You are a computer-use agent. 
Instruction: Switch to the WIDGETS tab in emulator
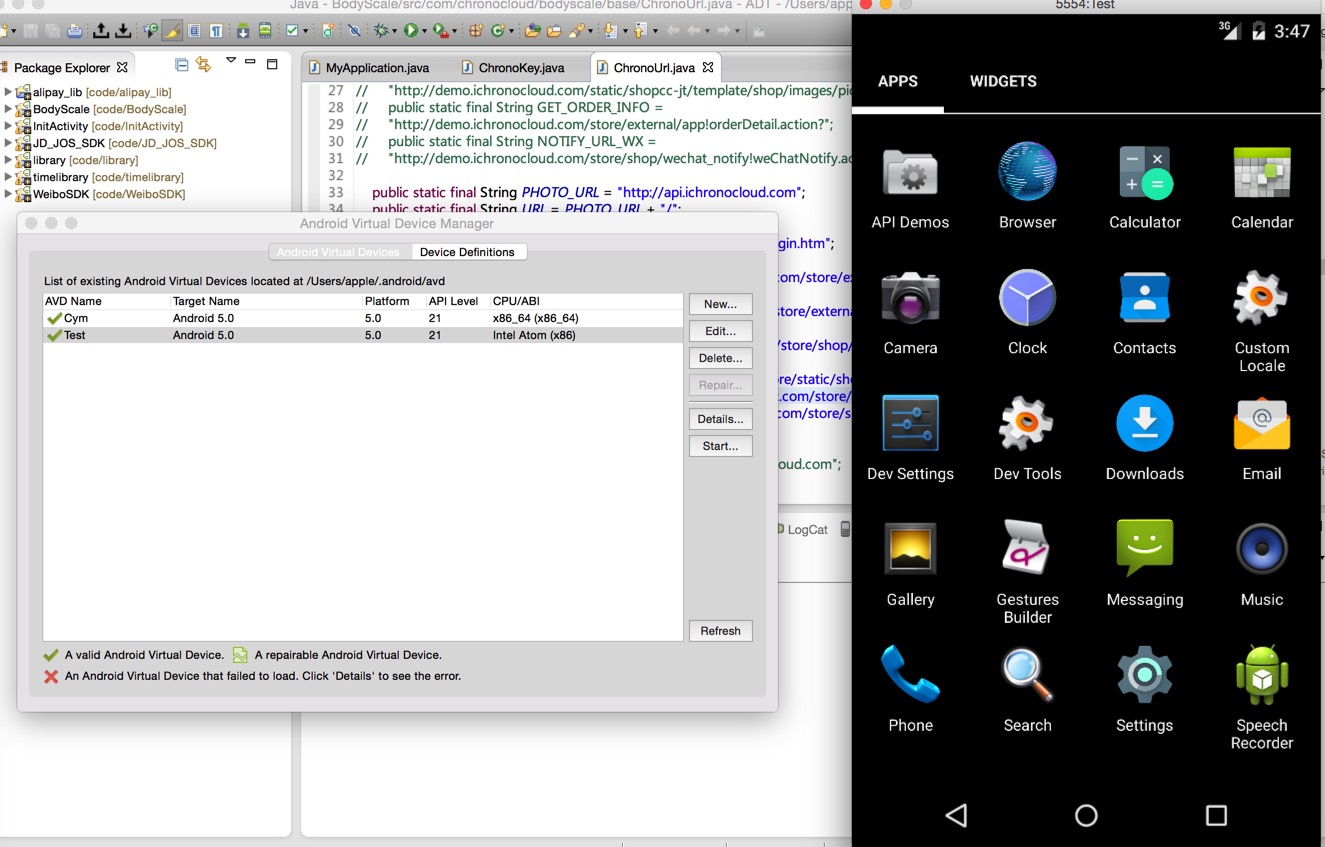[1003, 81]
